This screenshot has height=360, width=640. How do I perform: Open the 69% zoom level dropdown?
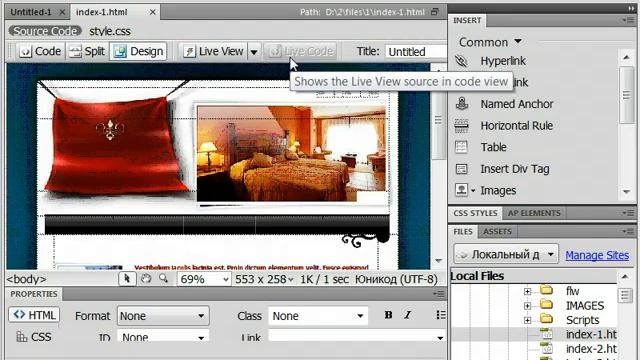(204, 279)
